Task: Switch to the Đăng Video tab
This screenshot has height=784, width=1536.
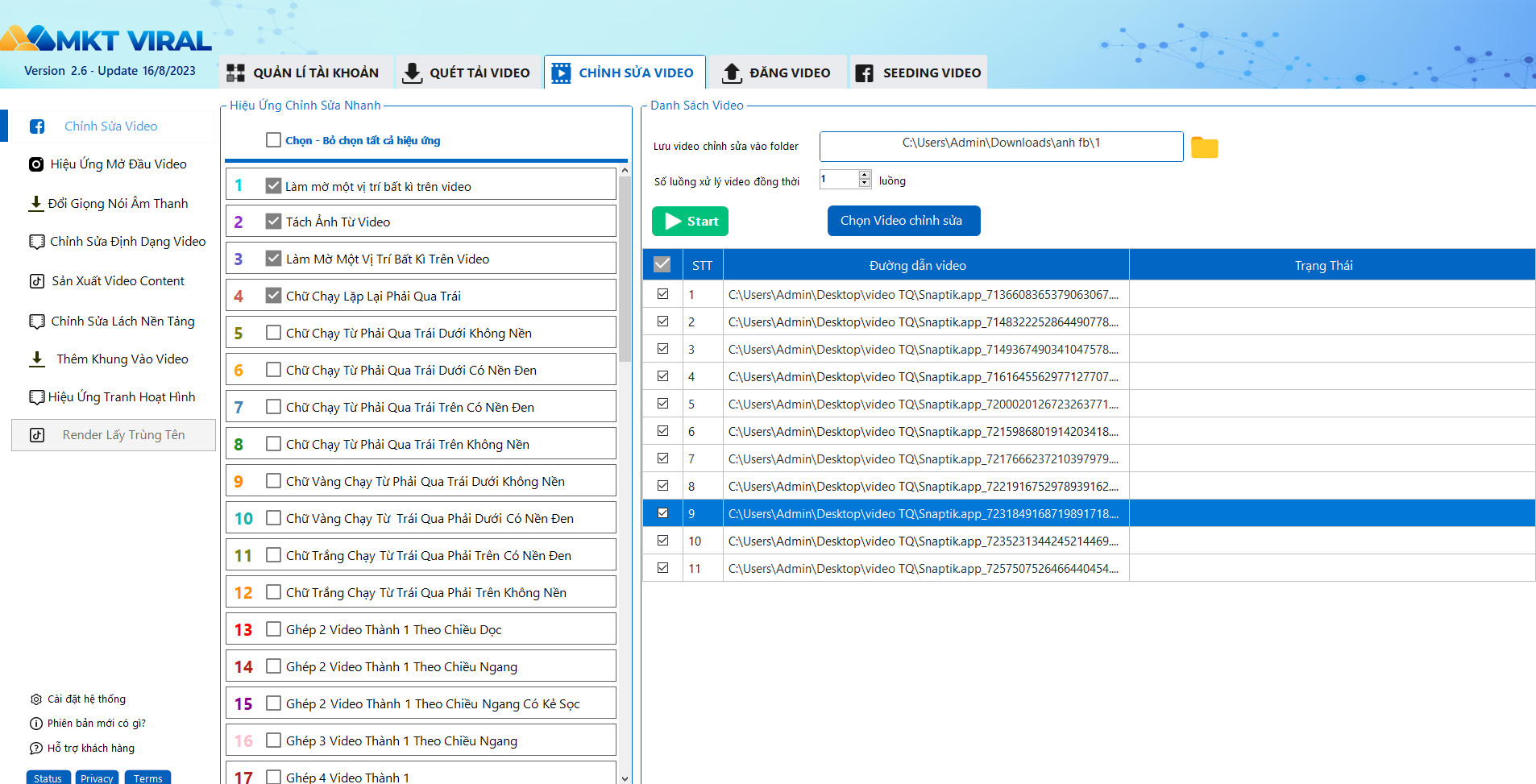Action: 778,73
